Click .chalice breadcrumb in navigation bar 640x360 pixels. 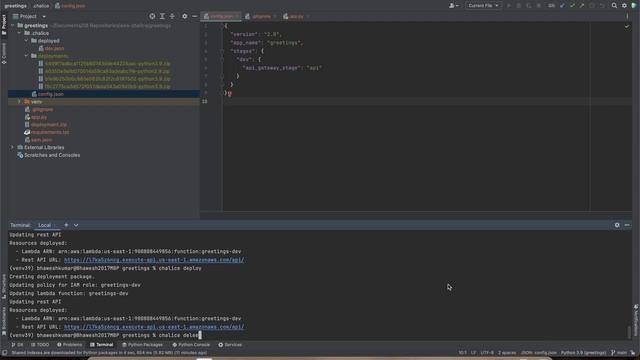point(41,6)
